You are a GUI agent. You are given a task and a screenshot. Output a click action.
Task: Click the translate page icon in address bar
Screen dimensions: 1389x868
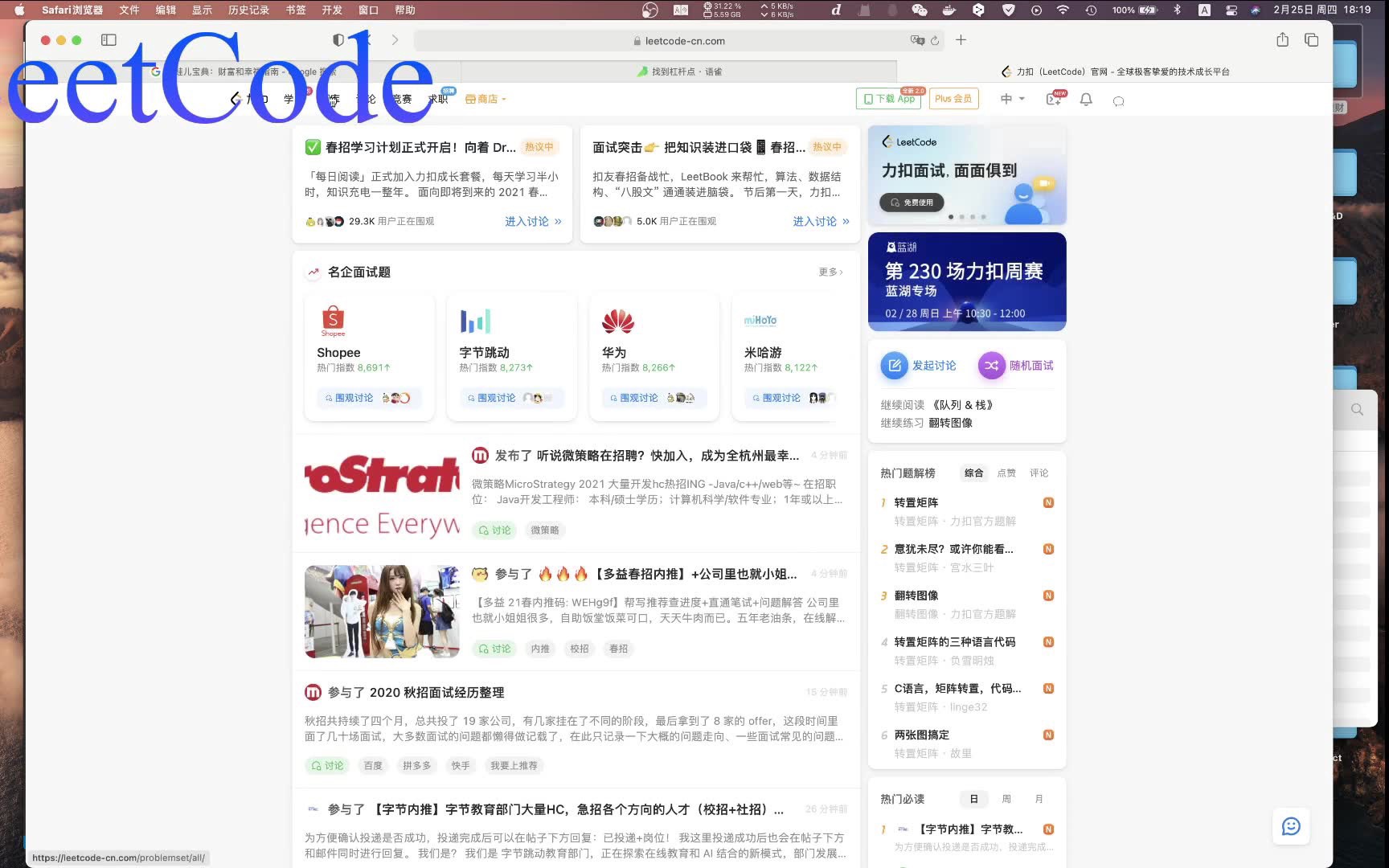click(x=917, y=40)
